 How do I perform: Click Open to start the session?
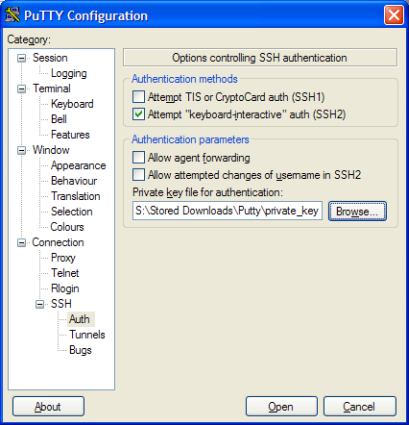pyautogui.click(x=281, y=407)
